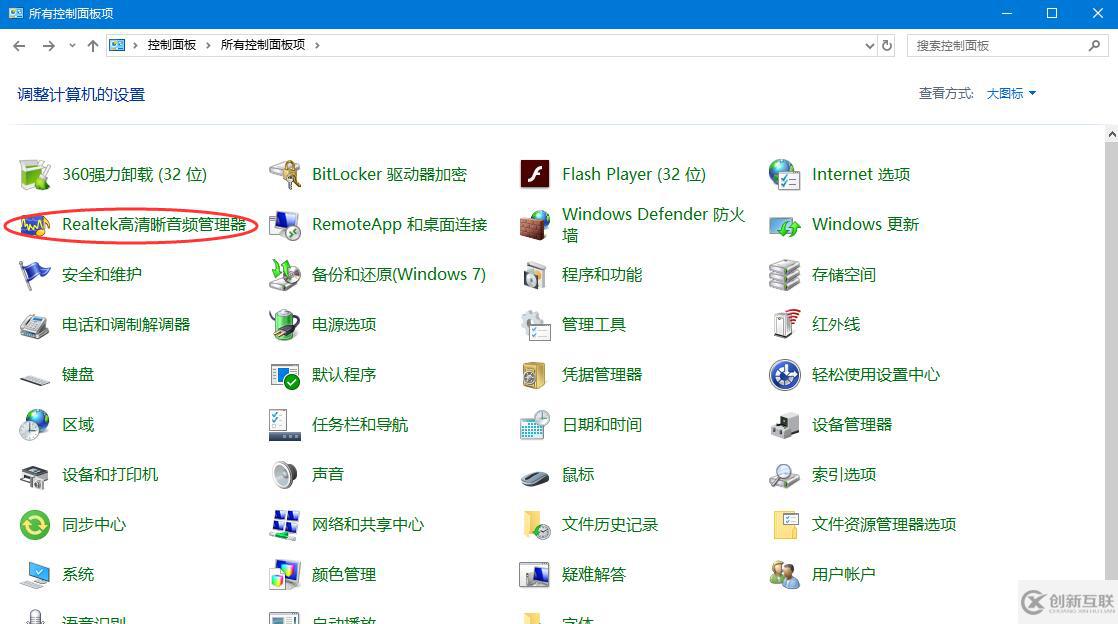Open 文件资源管理器选项 icon
The height and width of the screenshot is (624, 1118).
785,526
